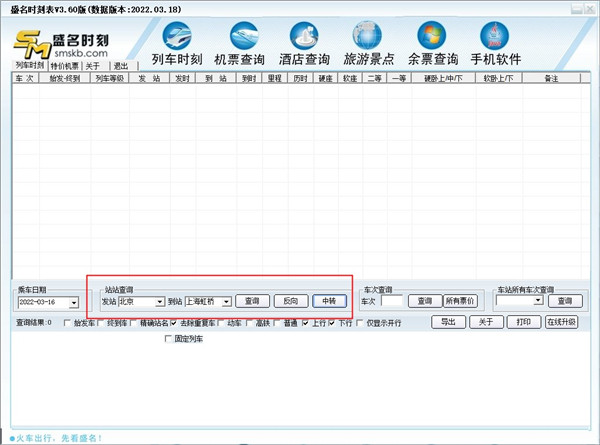The image size is (600, 445).
Task: Toggle the 仅显示开行 checkbox
Action: tap(360, 323)
